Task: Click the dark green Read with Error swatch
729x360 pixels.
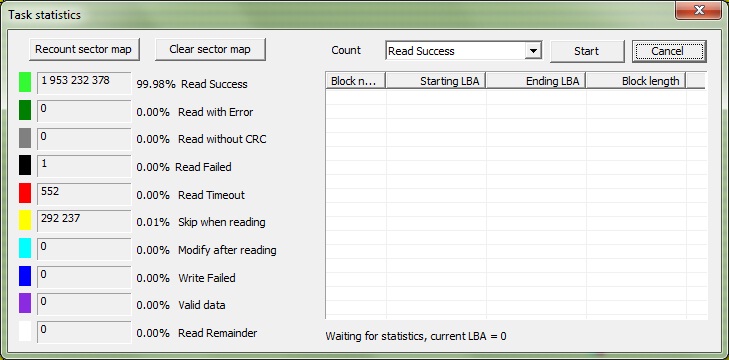Action: (x=25, y=110)
